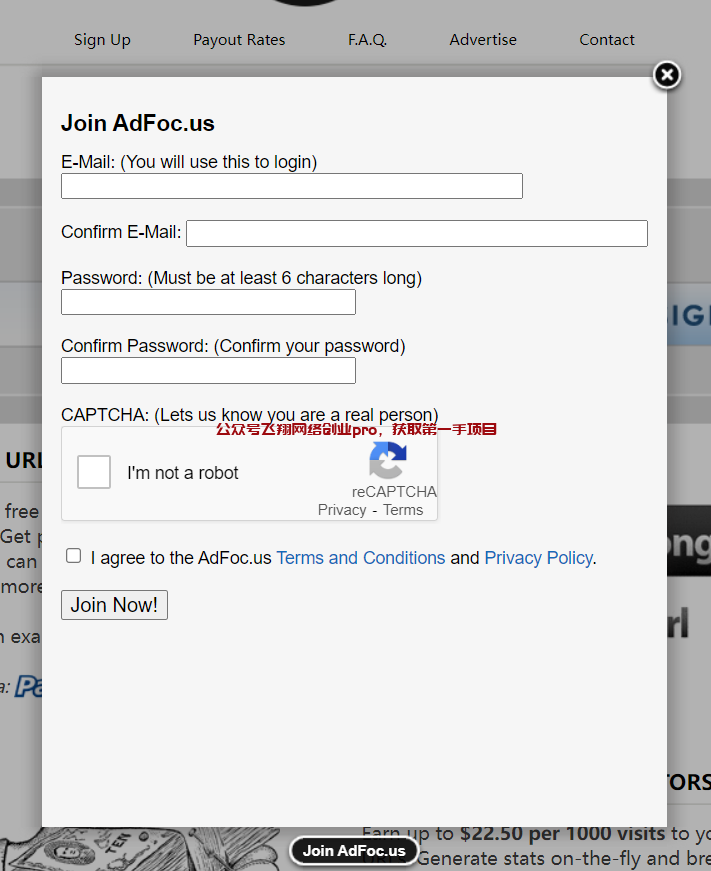
Task: Close the Join AdFoc.us popup
Action: tap(667, 75)
